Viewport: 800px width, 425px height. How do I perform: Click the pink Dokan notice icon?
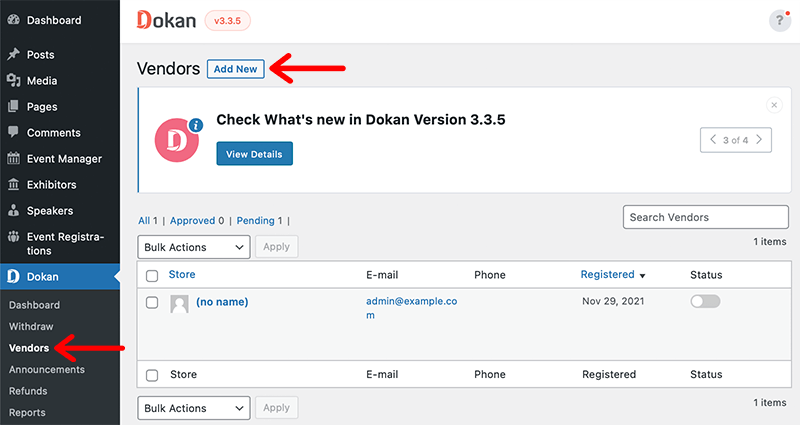tap(178, 140)
